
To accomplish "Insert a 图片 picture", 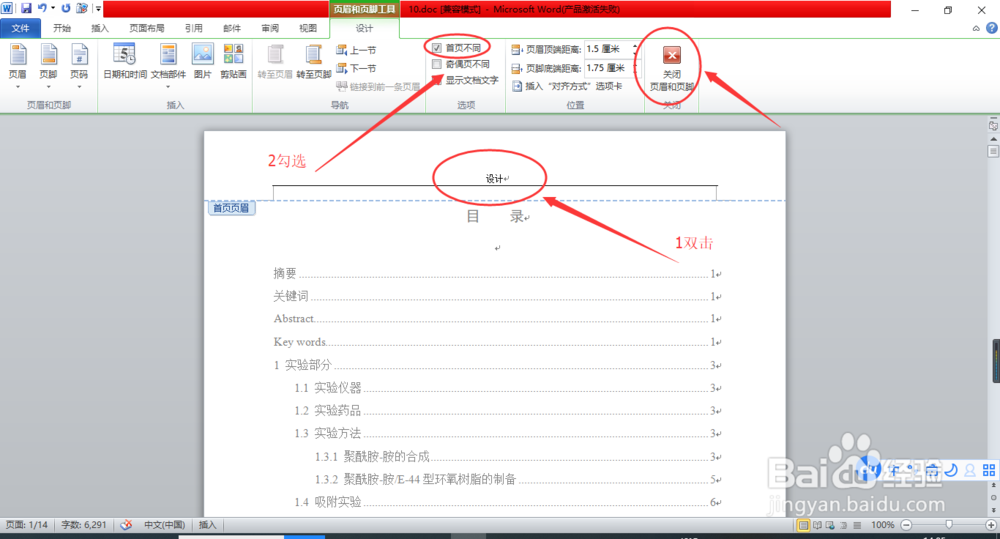I will coord(203,62).
